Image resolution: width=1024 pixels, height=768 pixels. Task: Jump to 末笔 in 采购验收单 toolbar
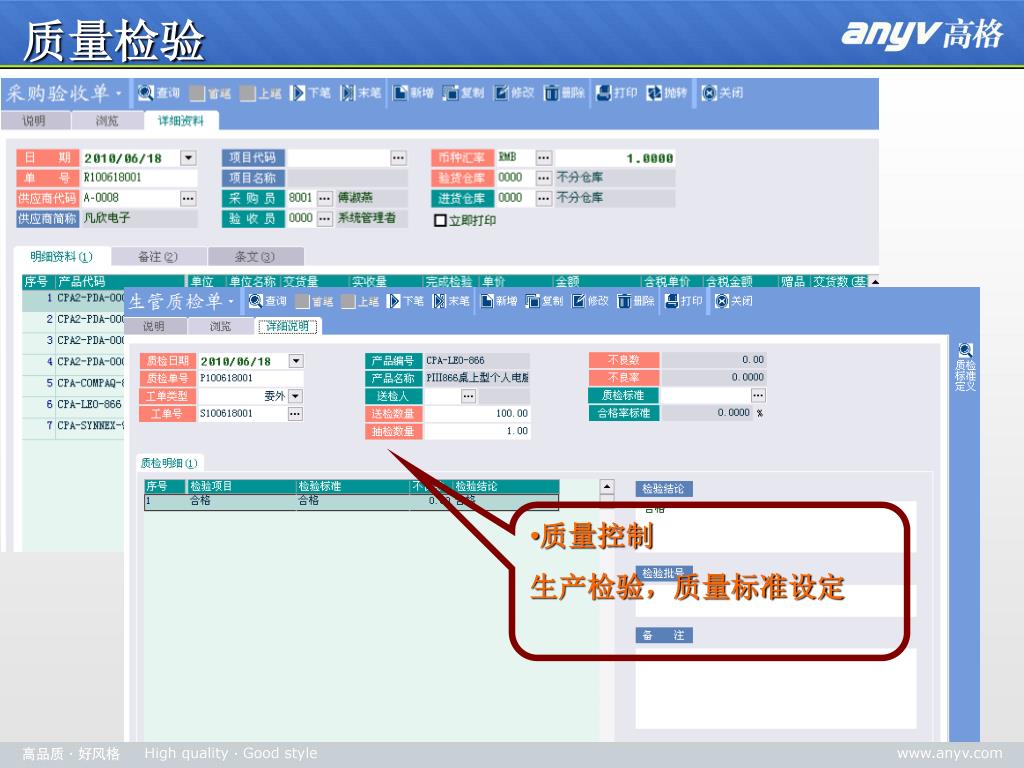tap(360, 93)
